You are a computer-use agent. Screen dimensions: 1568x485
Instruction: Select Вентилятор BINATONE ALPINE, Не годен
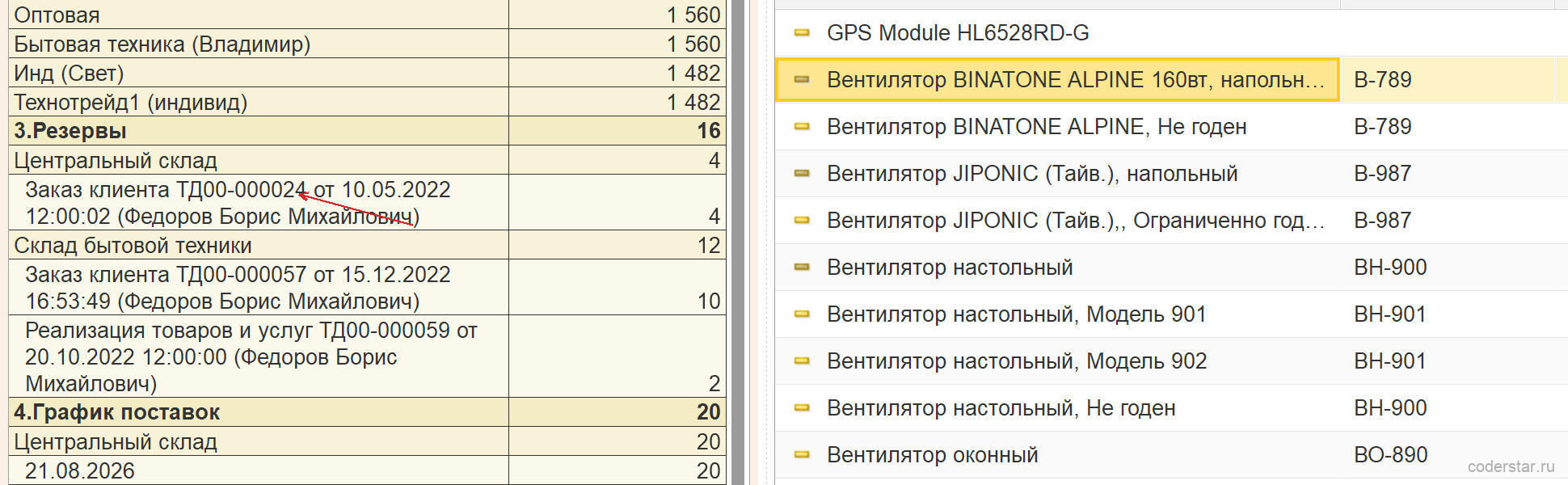pyautogui.click(x=1037, y=127)
